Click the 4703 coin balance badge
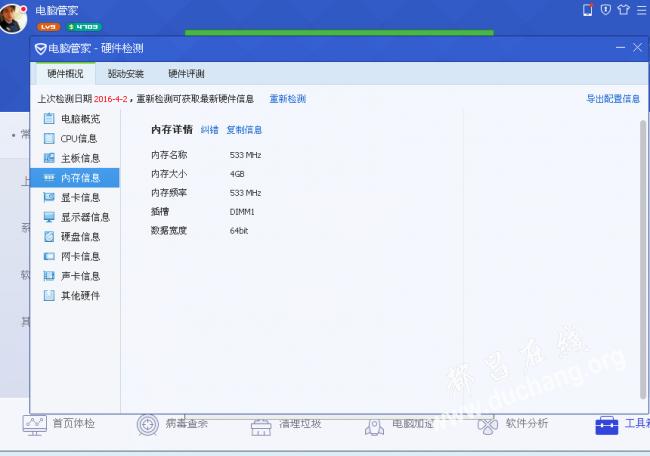This screenshot has height=456, width=650. pos(83,27)
